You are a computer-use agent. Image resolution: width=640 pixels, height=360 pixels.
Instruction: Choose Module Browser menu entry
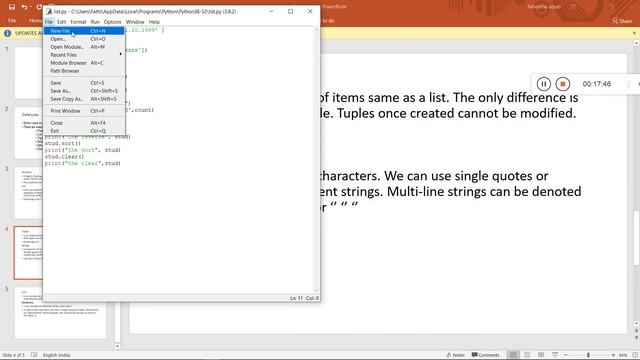tap(84, 63)
